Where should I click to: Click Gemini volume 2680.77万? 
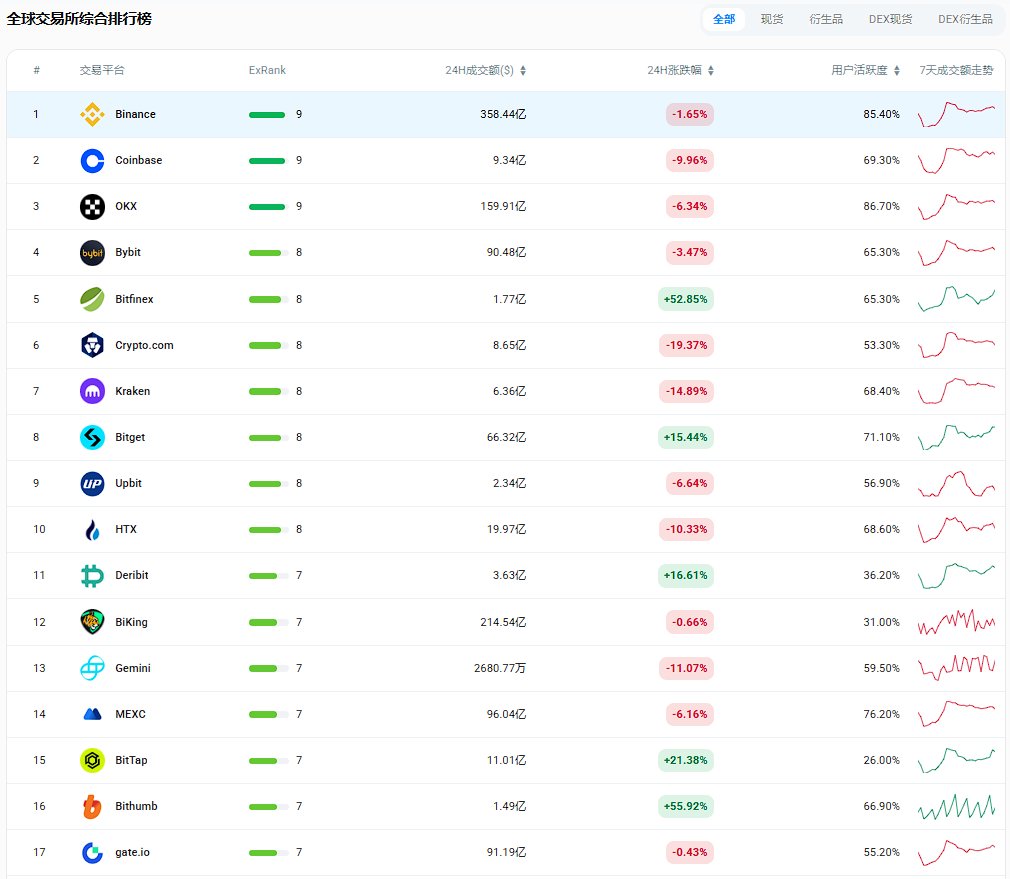click(x=500, y=668)
